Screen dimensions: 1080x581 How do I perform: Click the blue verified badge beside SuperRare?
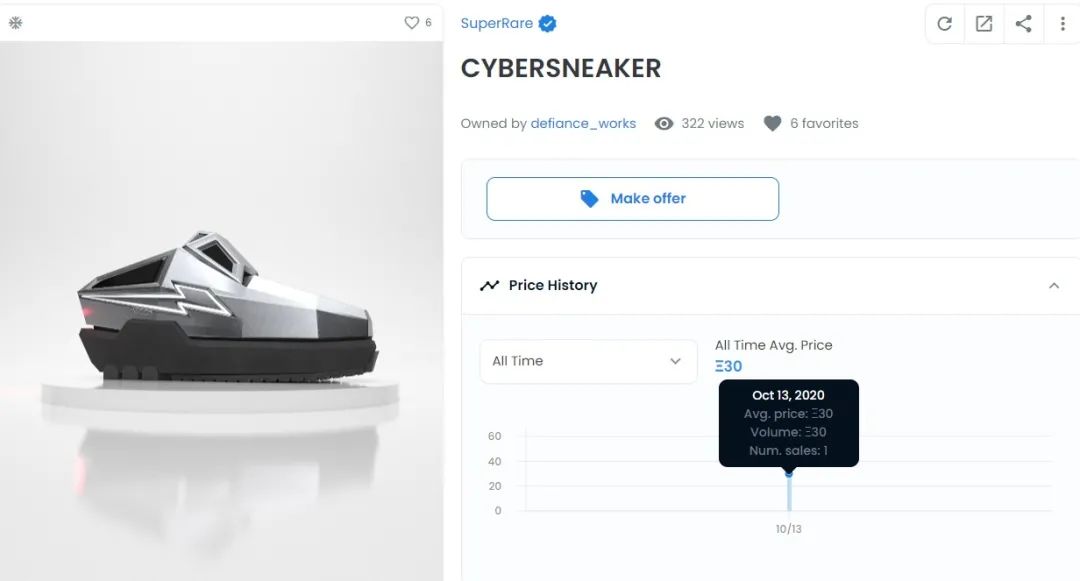[x=547, y=23]
